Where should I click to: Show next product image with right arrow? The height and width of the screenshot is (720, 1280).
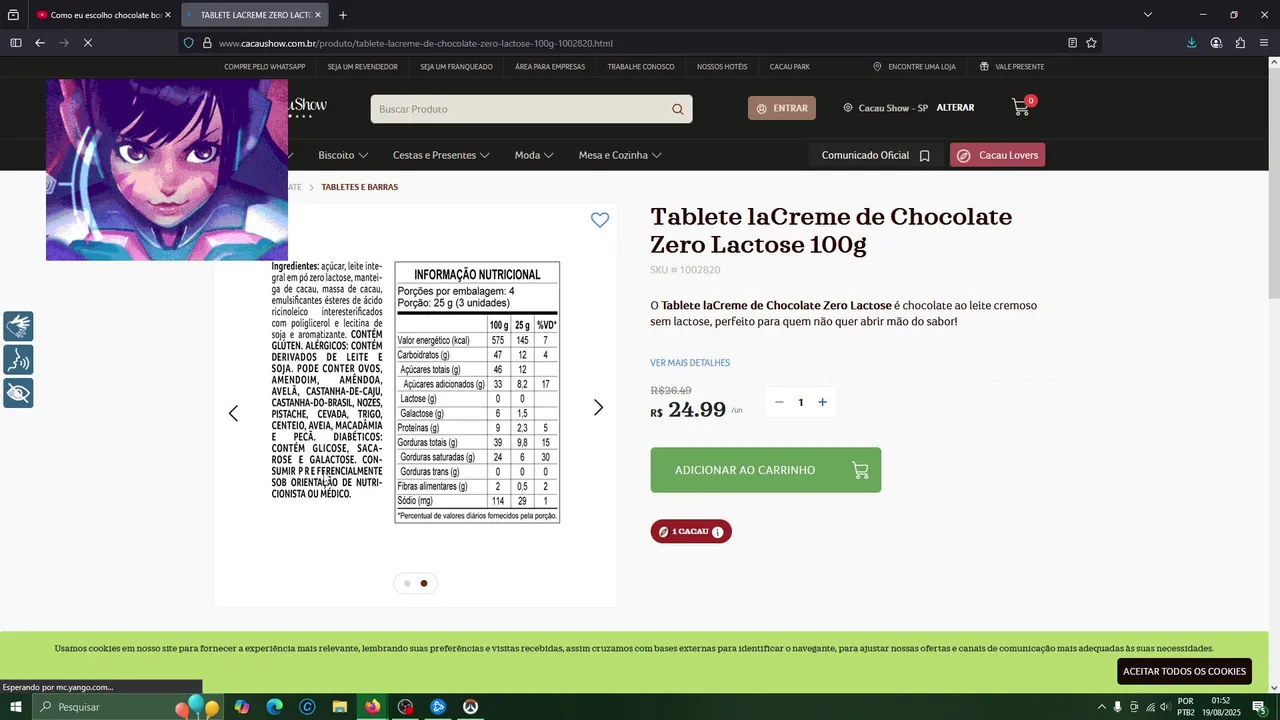(x=598, y=407)
